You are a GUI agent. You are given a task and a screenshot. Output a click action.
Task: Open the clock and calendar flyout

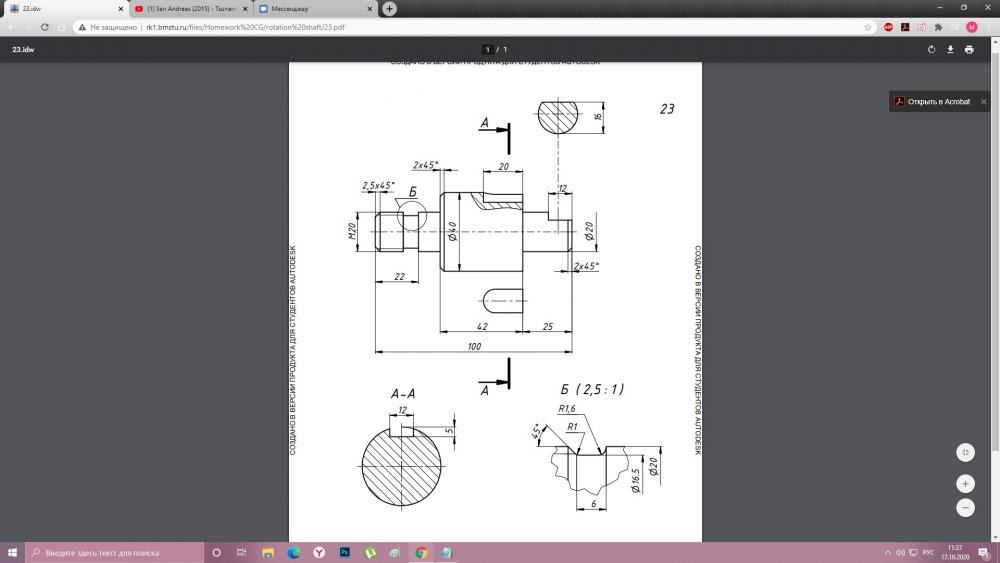pyautogui.click(x=955, y=552)
